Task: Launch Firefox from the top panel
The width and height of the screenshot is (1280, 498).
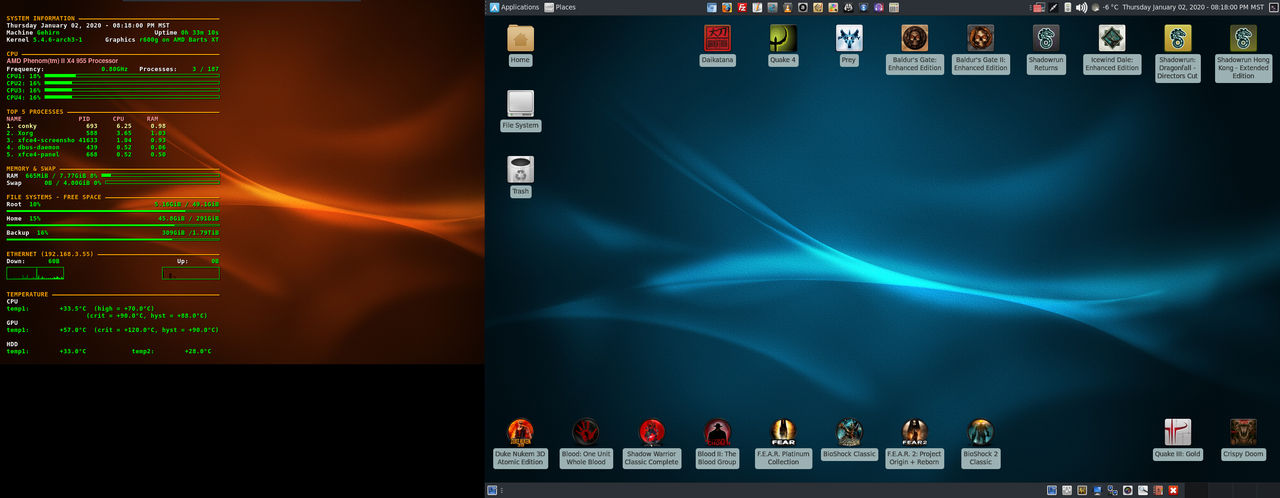Action: coord(727,7)
